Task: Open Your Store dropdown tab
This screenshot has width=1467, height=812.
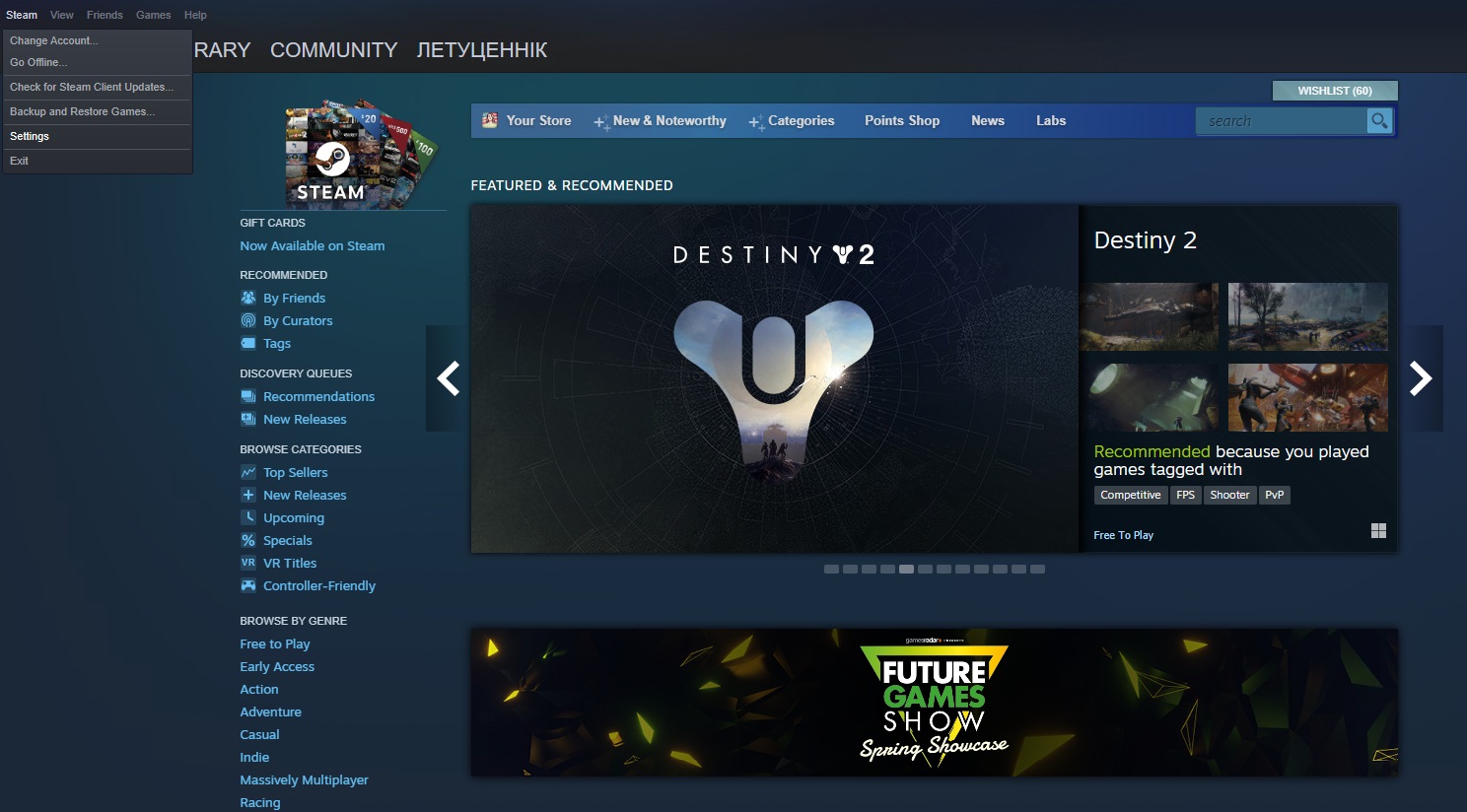Action: point(526,120)
